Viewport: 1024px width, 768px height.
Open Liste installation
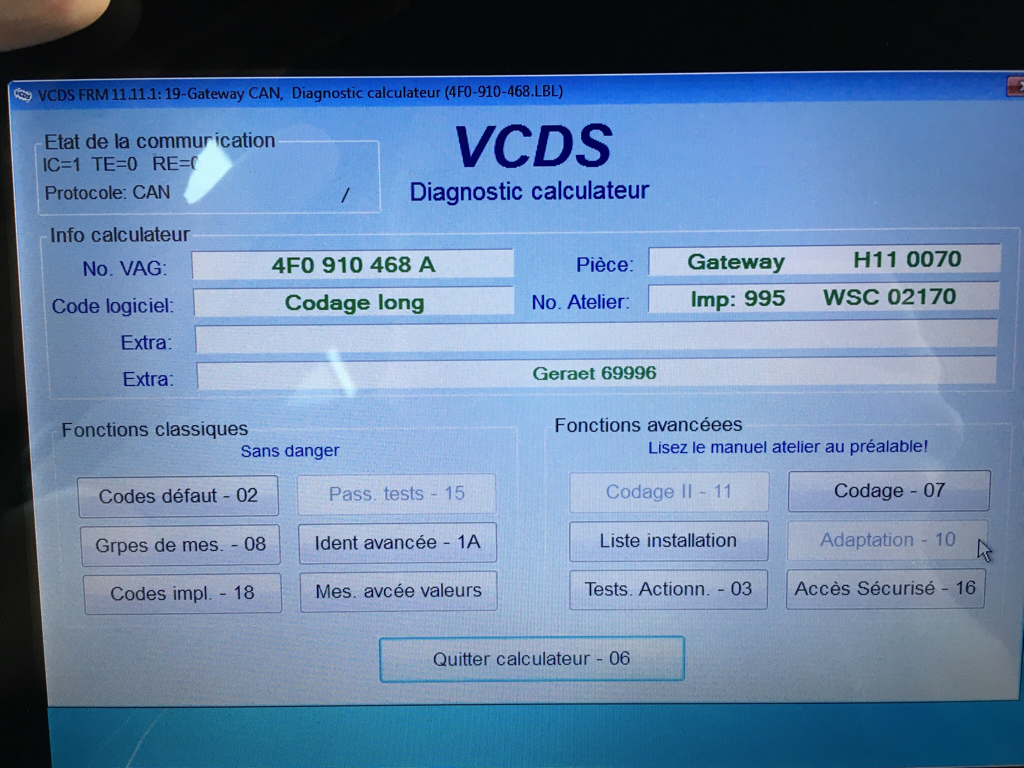pyautogui.click(x=669, y=541)
